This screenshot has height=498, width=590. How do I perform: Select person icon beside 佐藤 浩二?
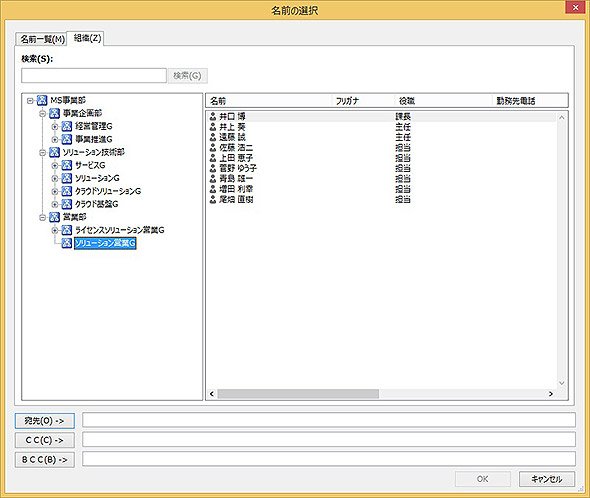213,148
